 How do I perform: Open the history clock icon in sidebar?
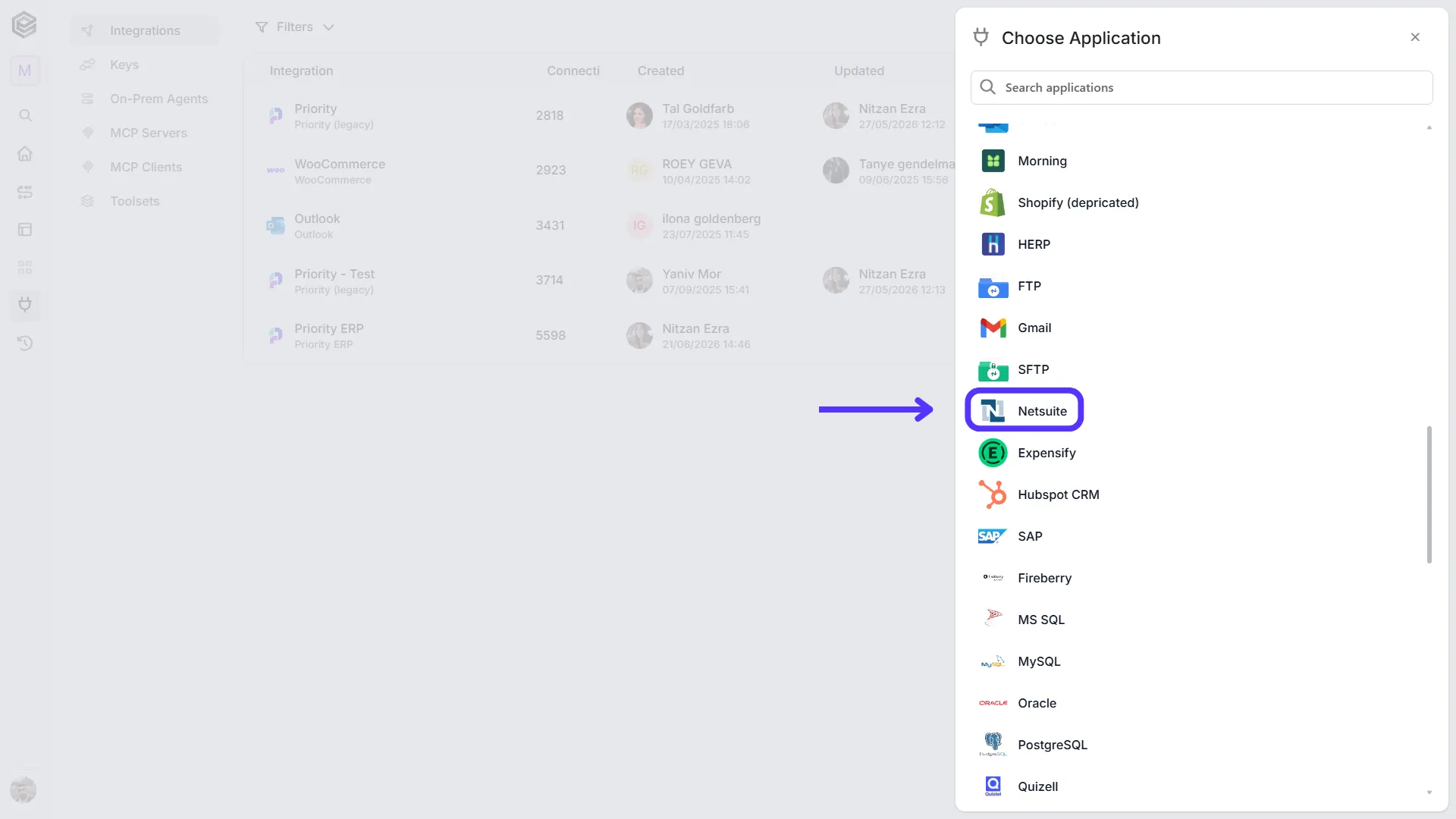point(25,343)
